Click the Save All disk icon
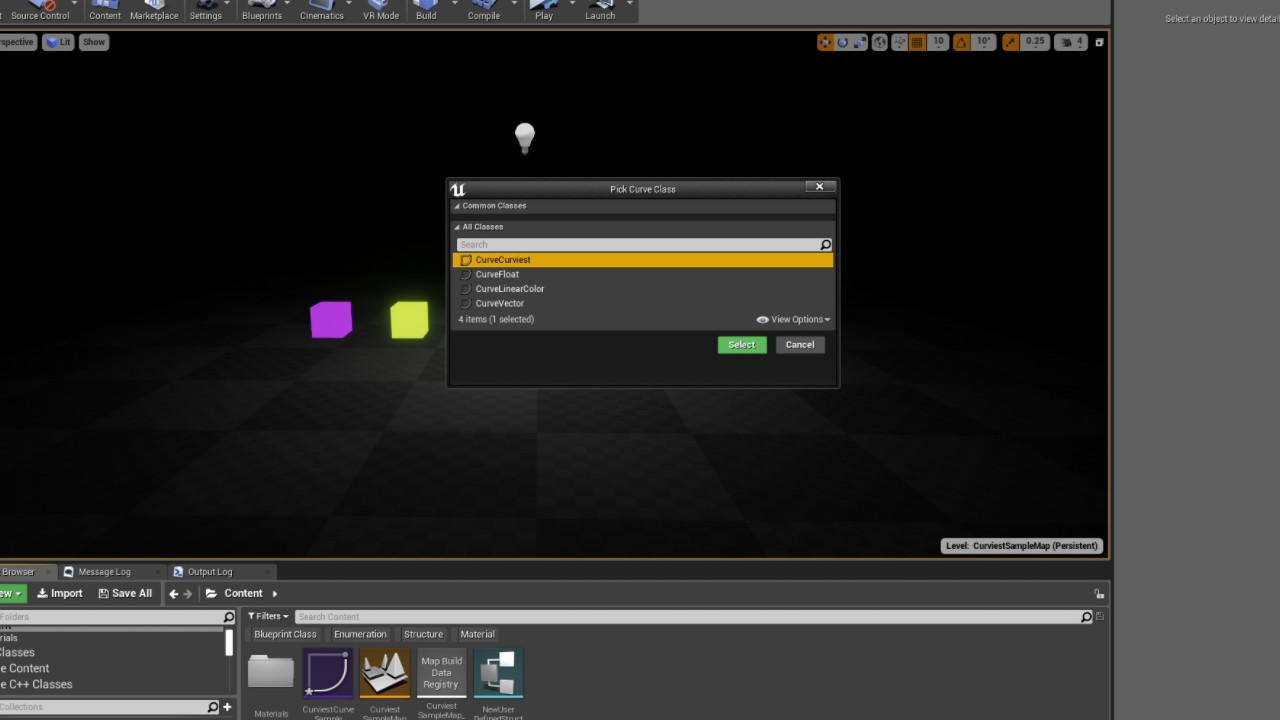Viewport: 1280px width, 720px height. pyautogui.click(x=103, y=593)
